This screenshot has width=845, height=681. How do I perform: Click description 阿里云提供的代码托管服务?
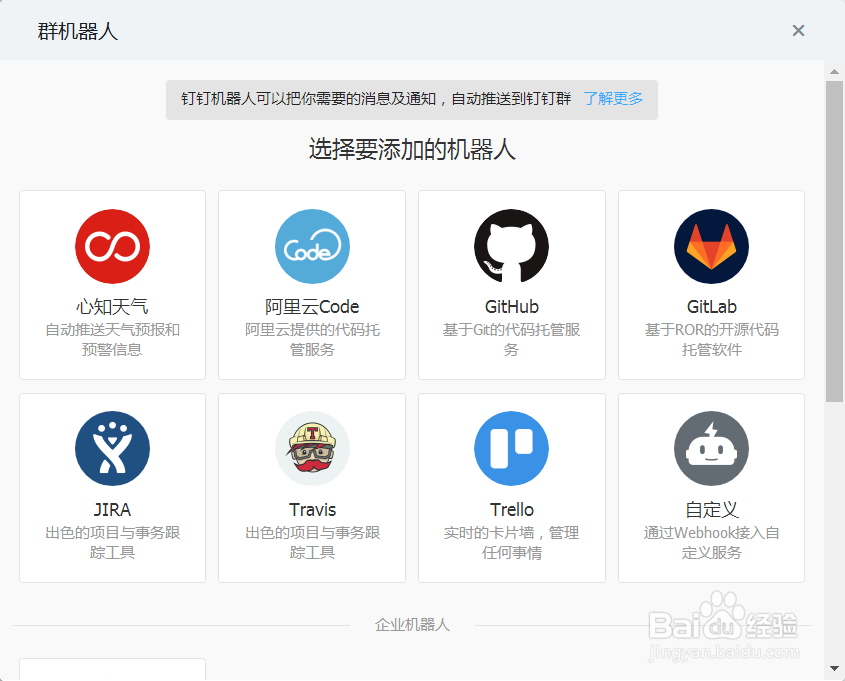pos(312,339)
